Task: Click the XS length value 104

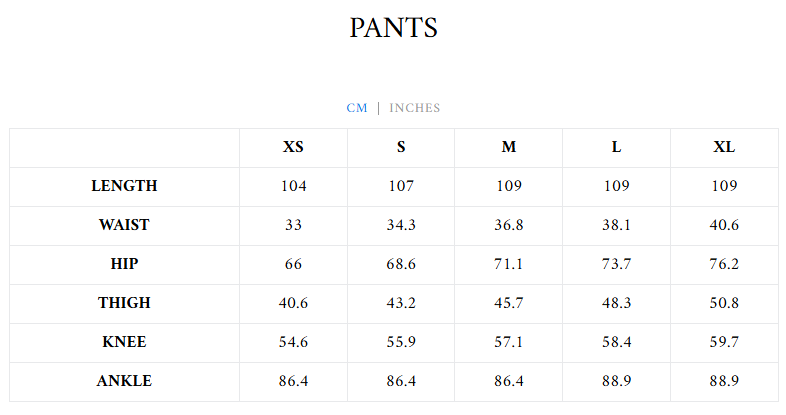Action: coord(293,186)
